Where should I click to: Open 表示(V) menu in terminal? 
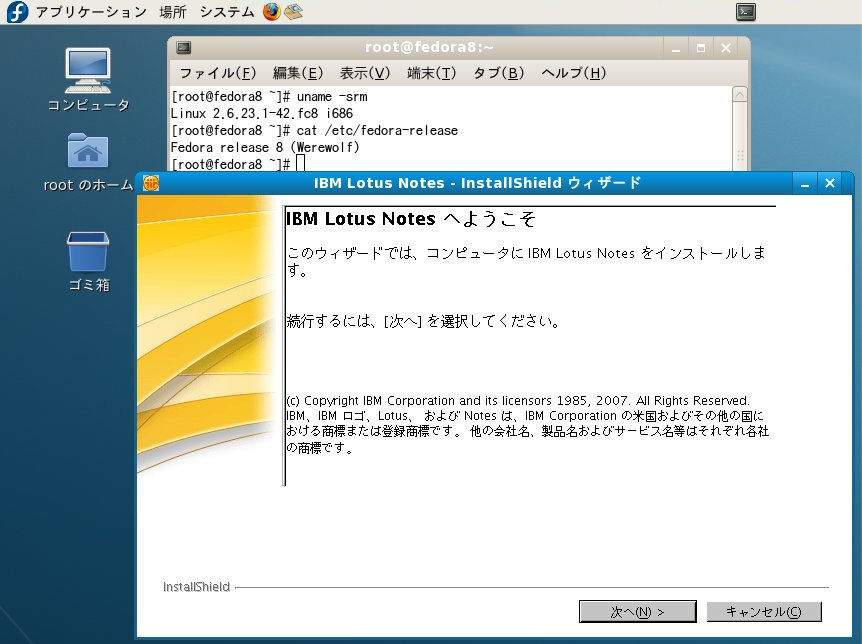pyautogui.click(x=364, y=73)
